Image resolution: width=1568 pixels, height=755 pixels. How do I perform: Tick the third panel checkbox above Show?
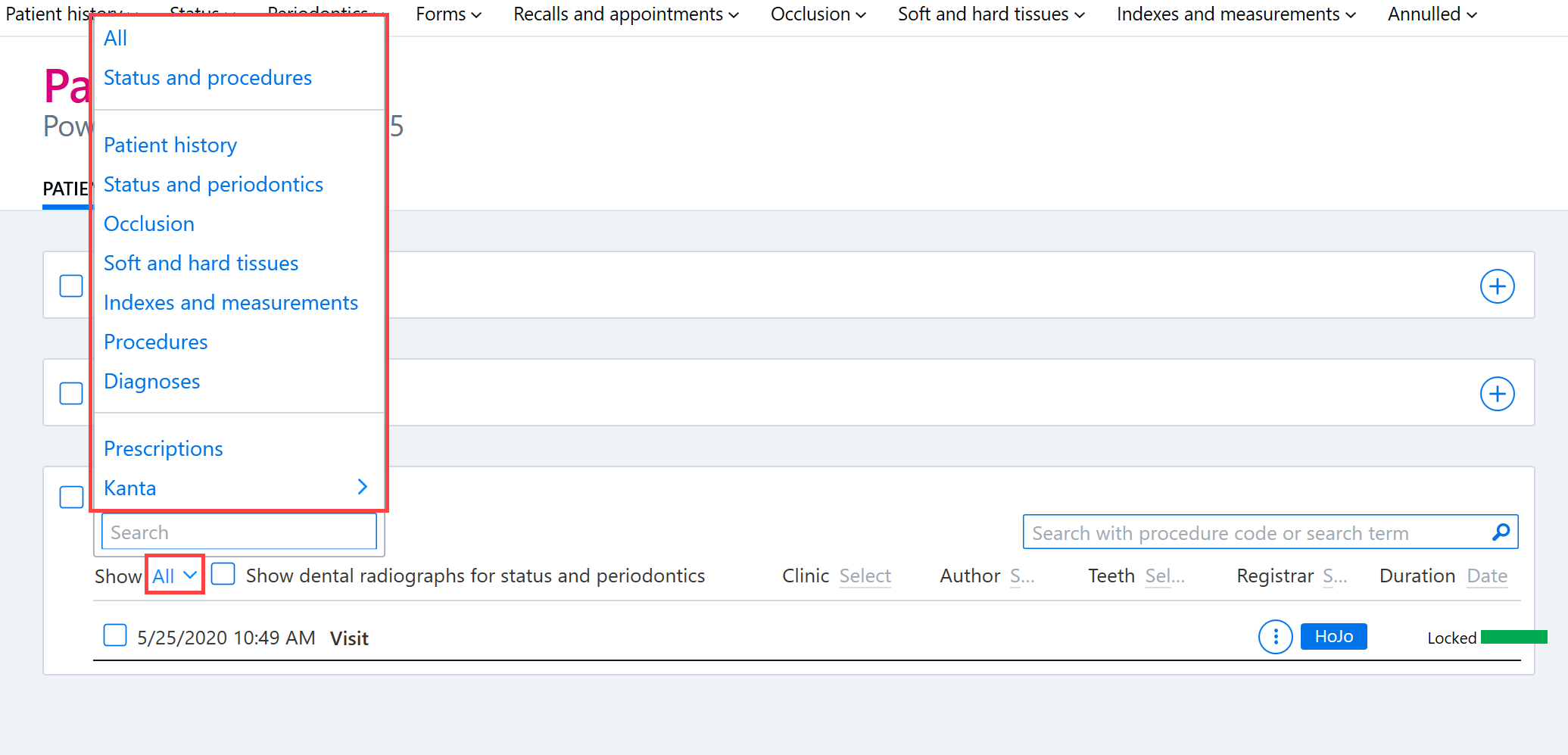click(x=71, y=498)
